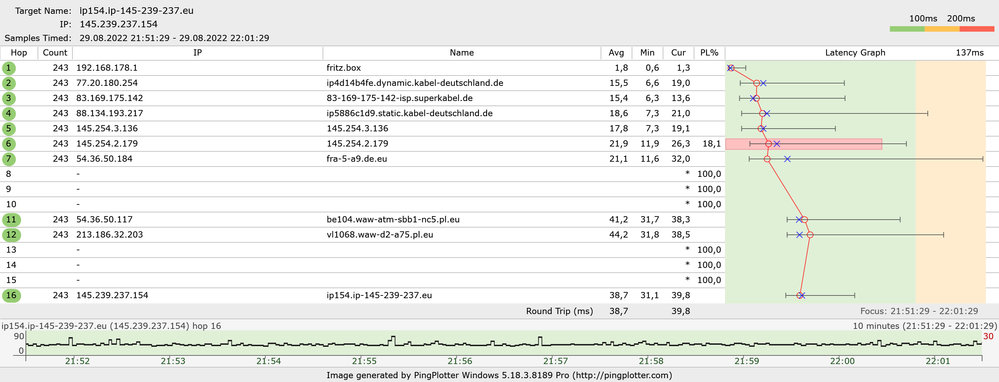Image resolution: width=999 pixels, height=382 pixels.
Task: Click Avg value 44,2 on hop 12
Action: (620, 235)
